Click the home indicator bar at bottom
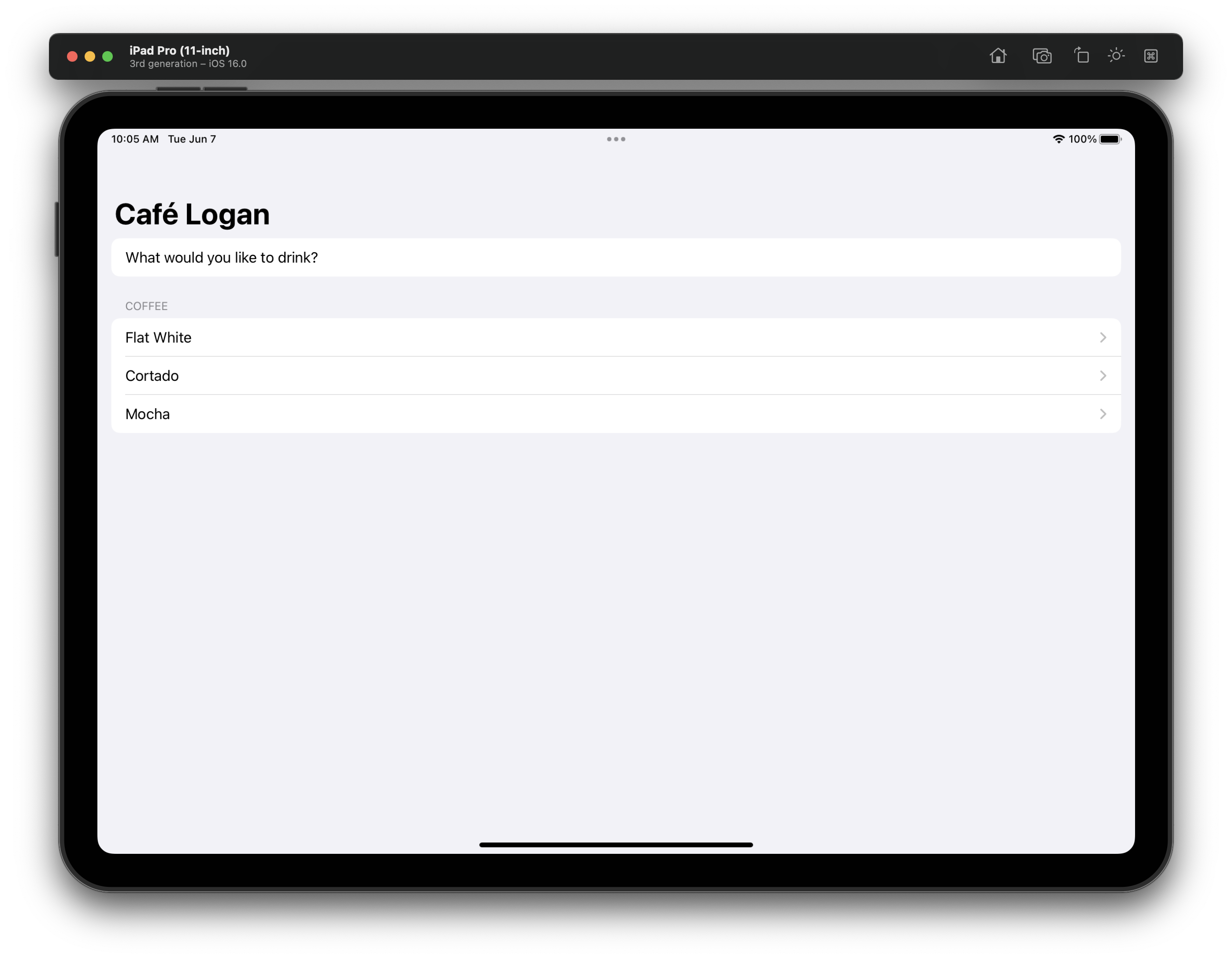This screenshot has height=968, width=1232. click(616, 845)
